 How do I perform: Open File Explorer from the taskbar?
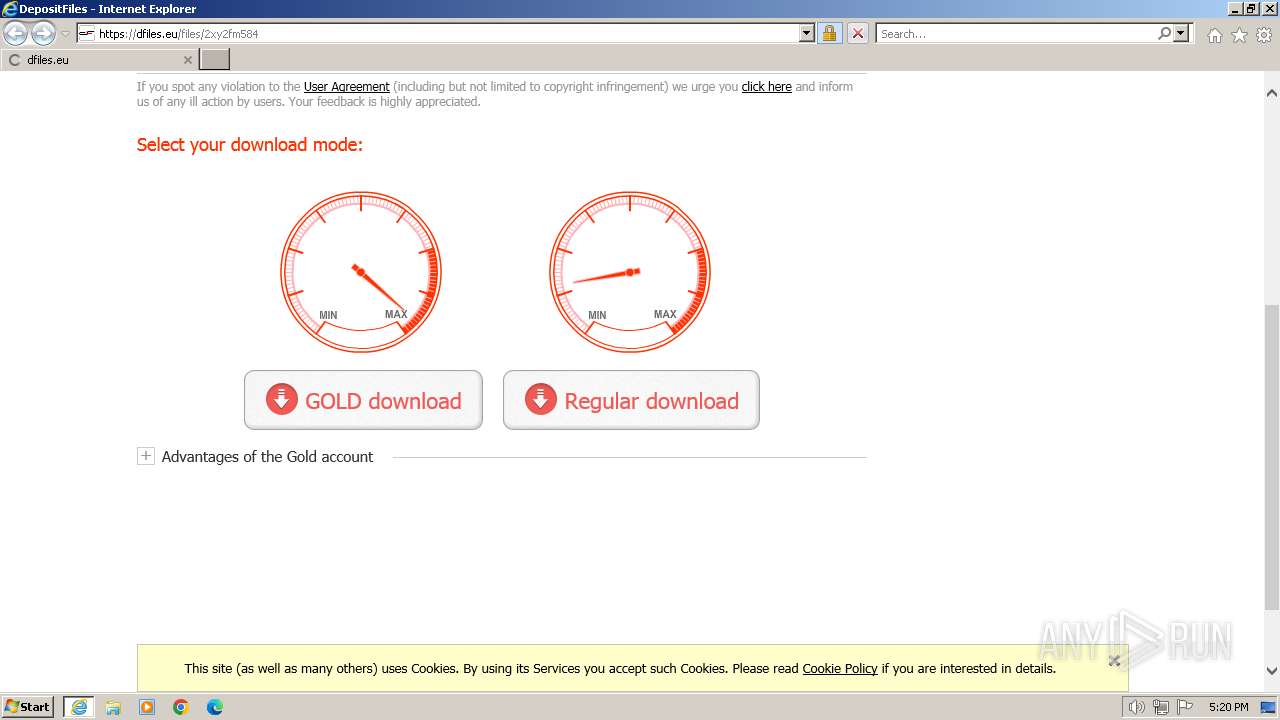pyautogui.click(x=113, y=707)
